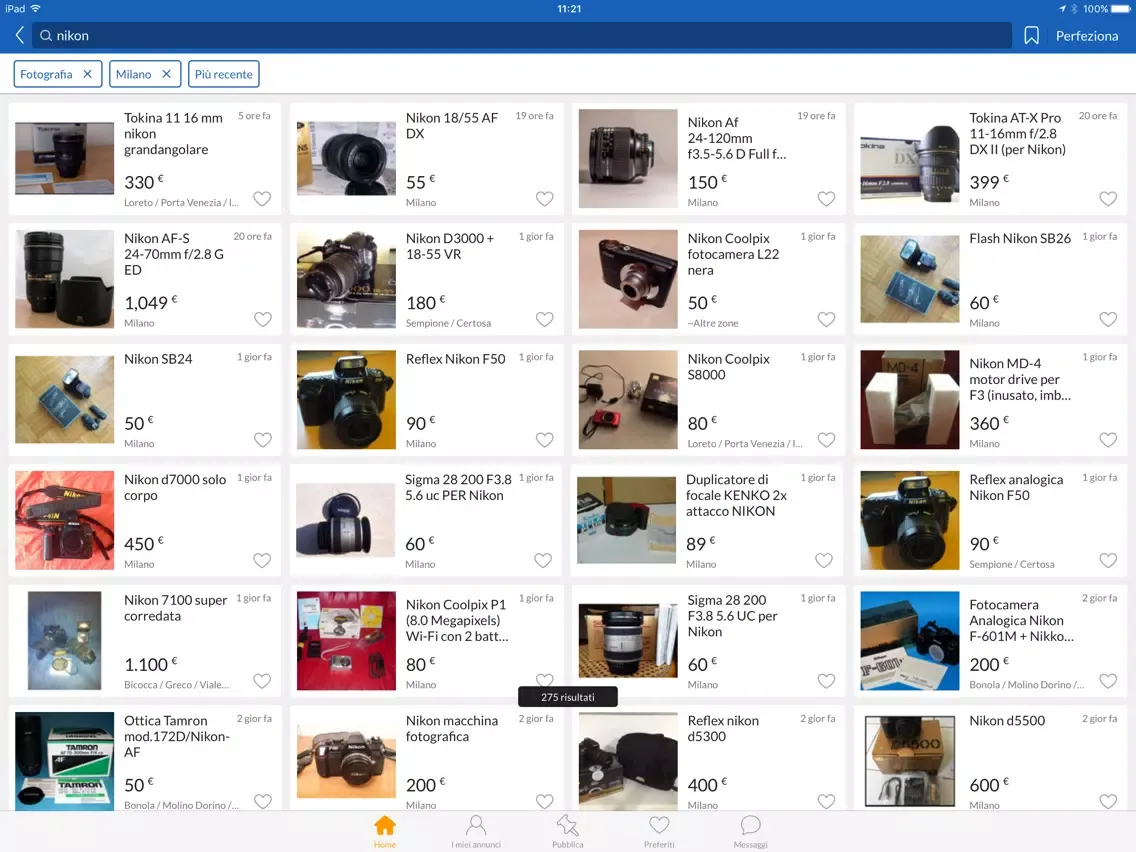
Task: Open the red Nikon d7000 solo corpo photo
Action: (x=64, y=520)
